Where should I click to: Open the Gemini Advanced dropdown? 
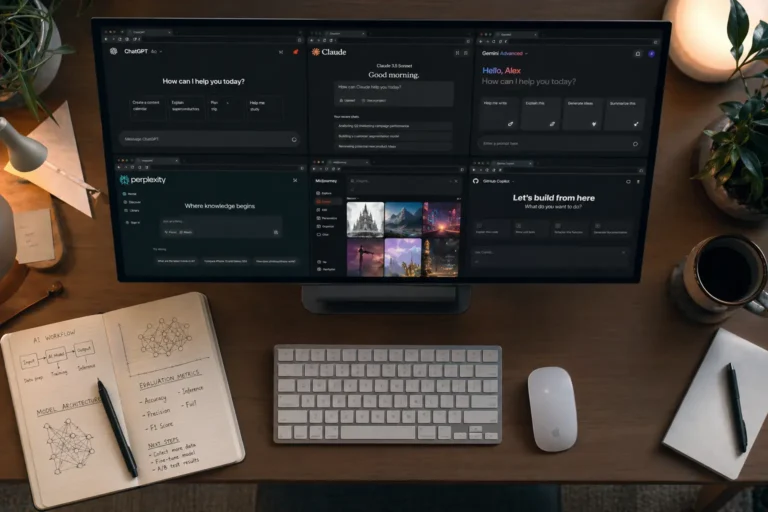(x=504, y=53)
